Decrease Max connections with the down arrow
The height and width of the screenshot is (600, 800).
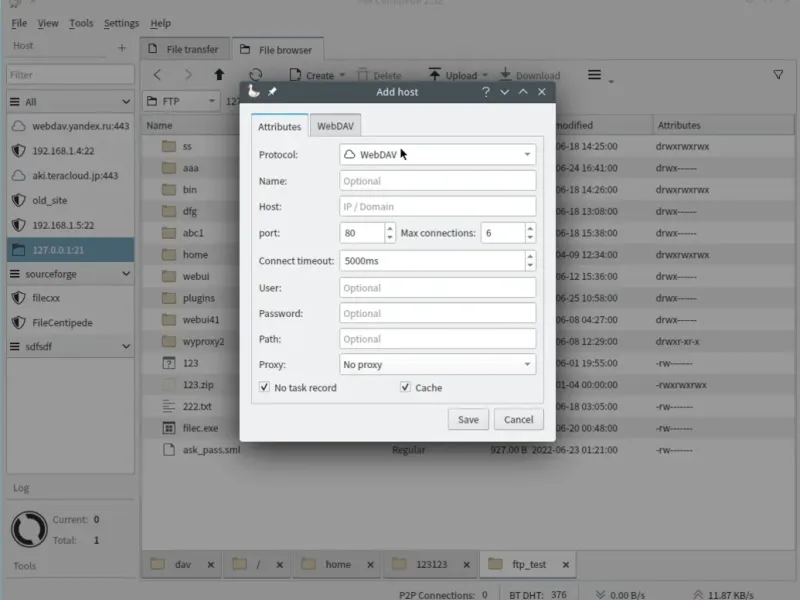click(x=530, y=238)
